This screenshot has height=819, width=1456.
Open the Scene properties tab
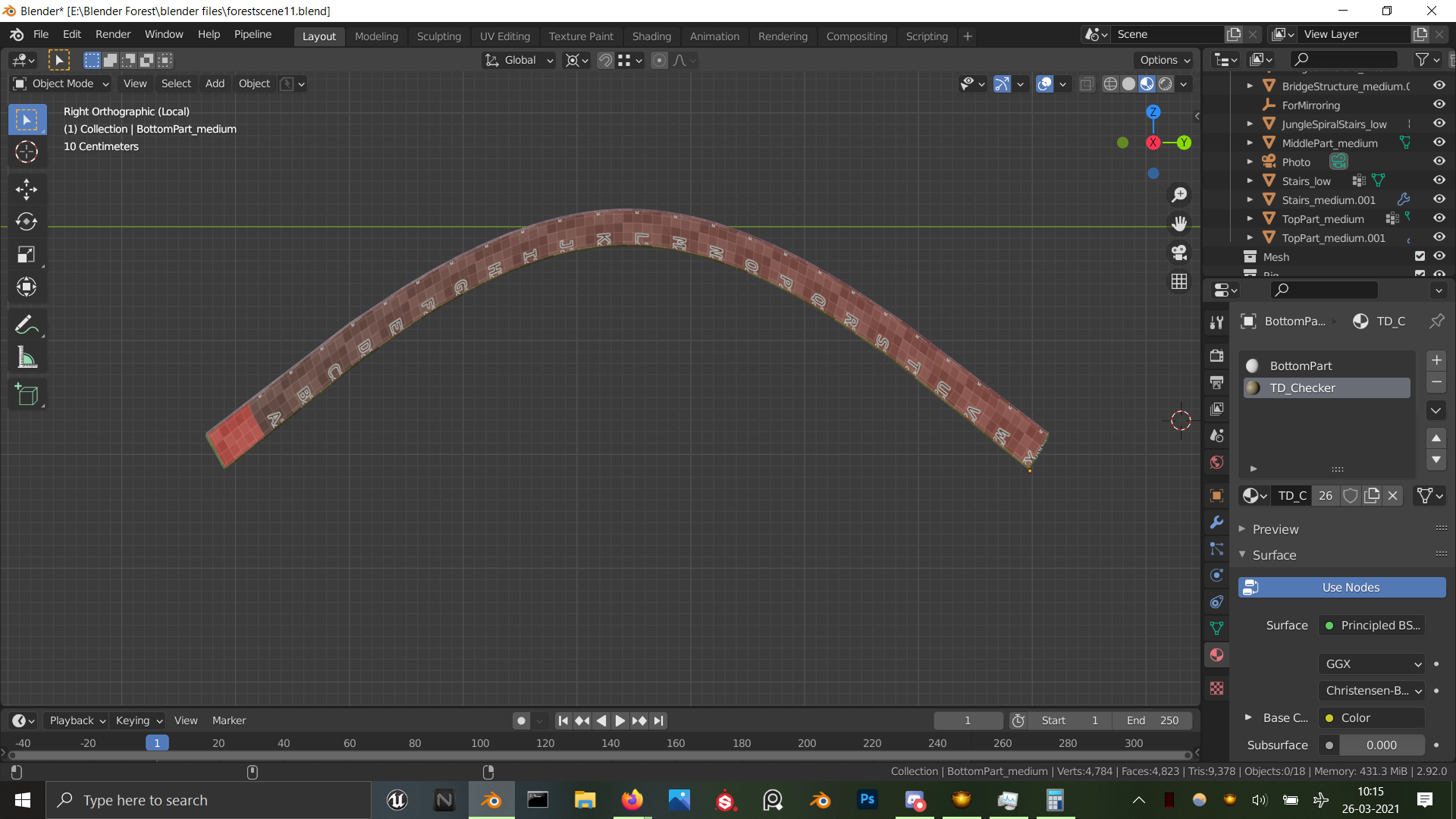[x=1216, y=436]
